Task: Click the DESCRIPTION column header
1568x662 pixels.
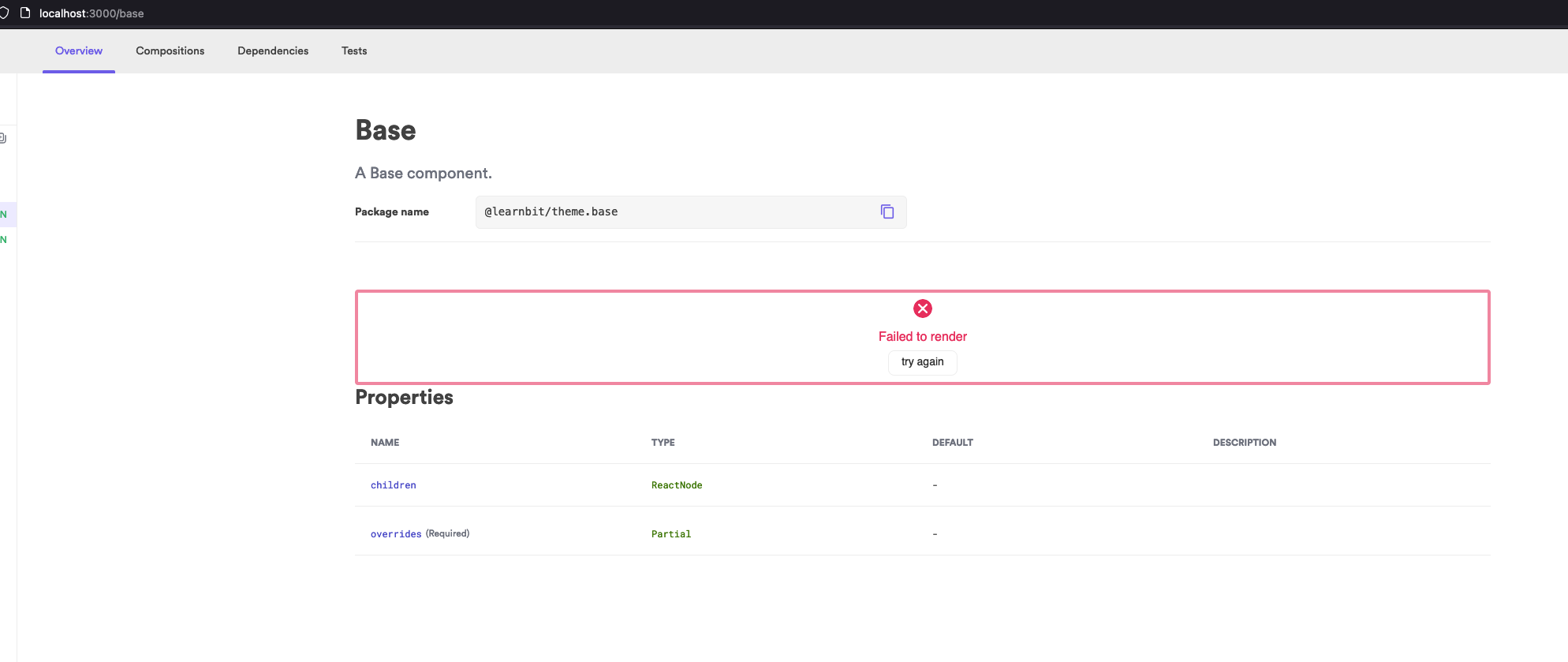Action: [1245, 443]
